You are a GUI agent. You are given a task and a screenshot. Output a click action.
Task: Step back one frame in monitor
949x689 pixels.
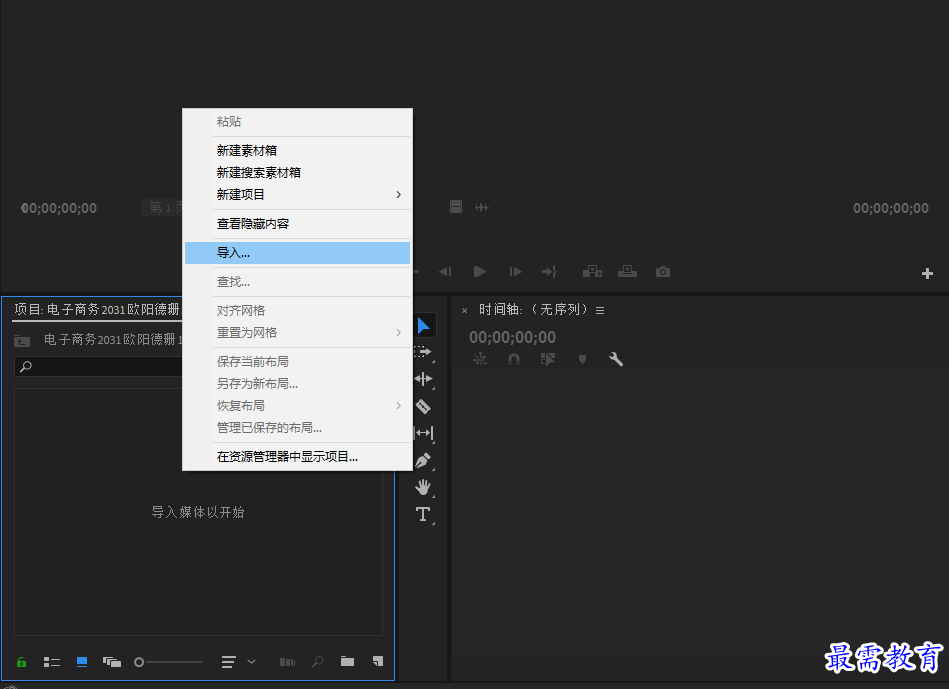click(x=445, y=271)
